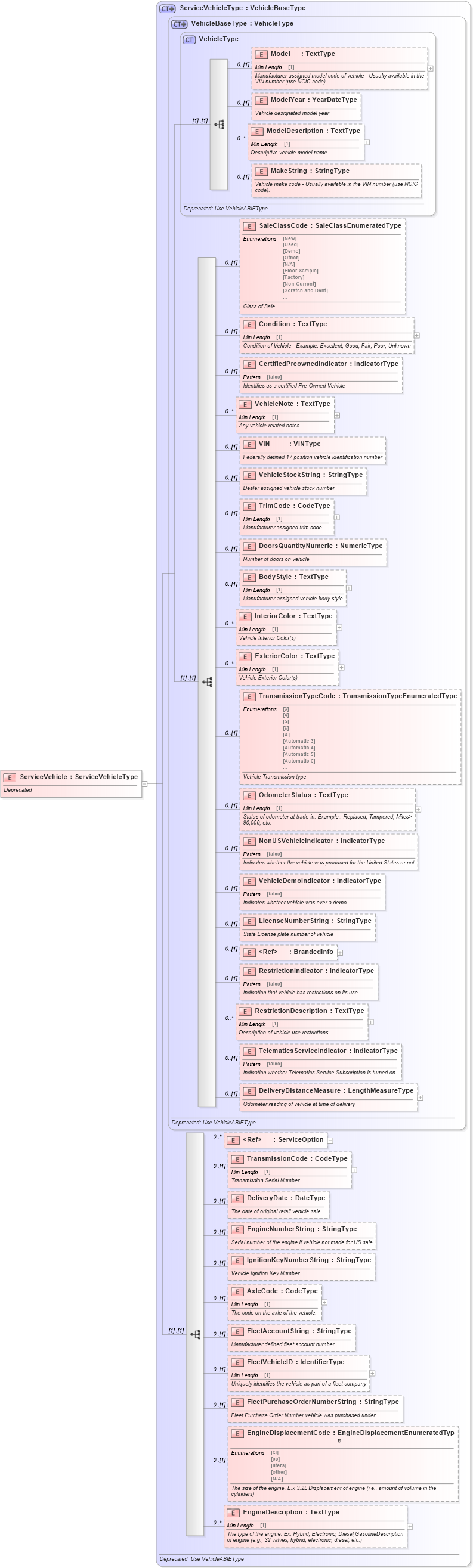Expand the VehicleNote element

[x=337, y=415]
